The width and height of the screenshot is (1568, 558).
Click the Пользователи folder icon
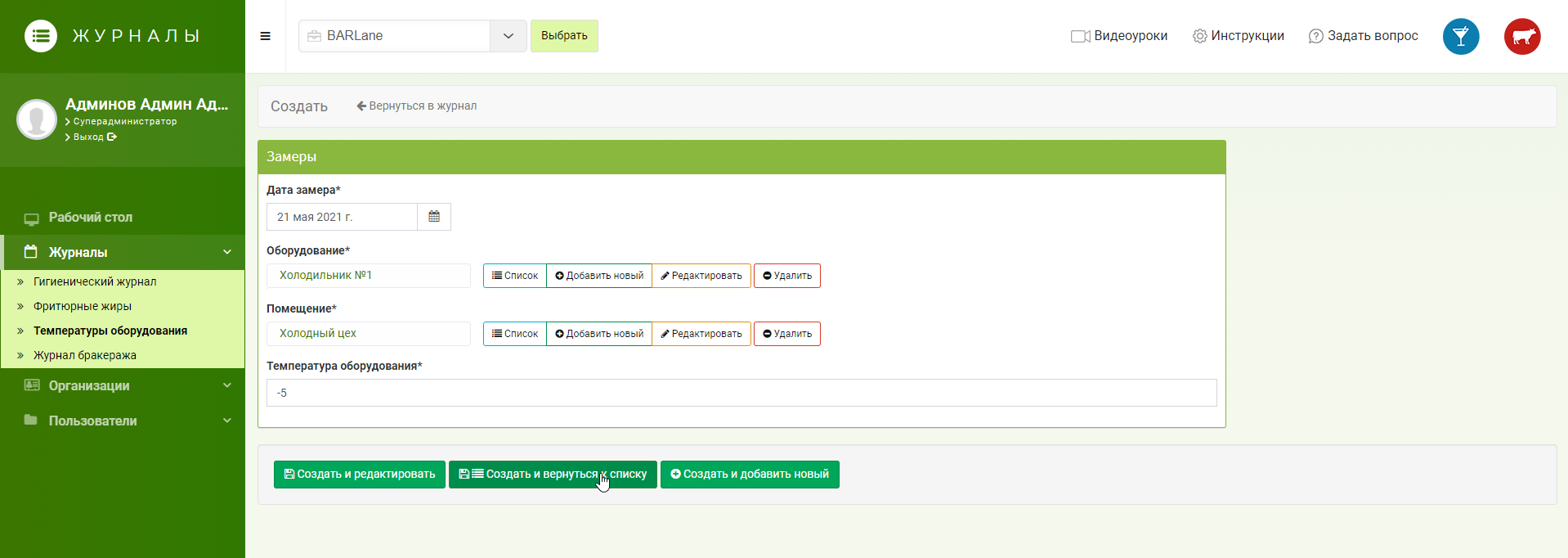click(x=31, y=420)
